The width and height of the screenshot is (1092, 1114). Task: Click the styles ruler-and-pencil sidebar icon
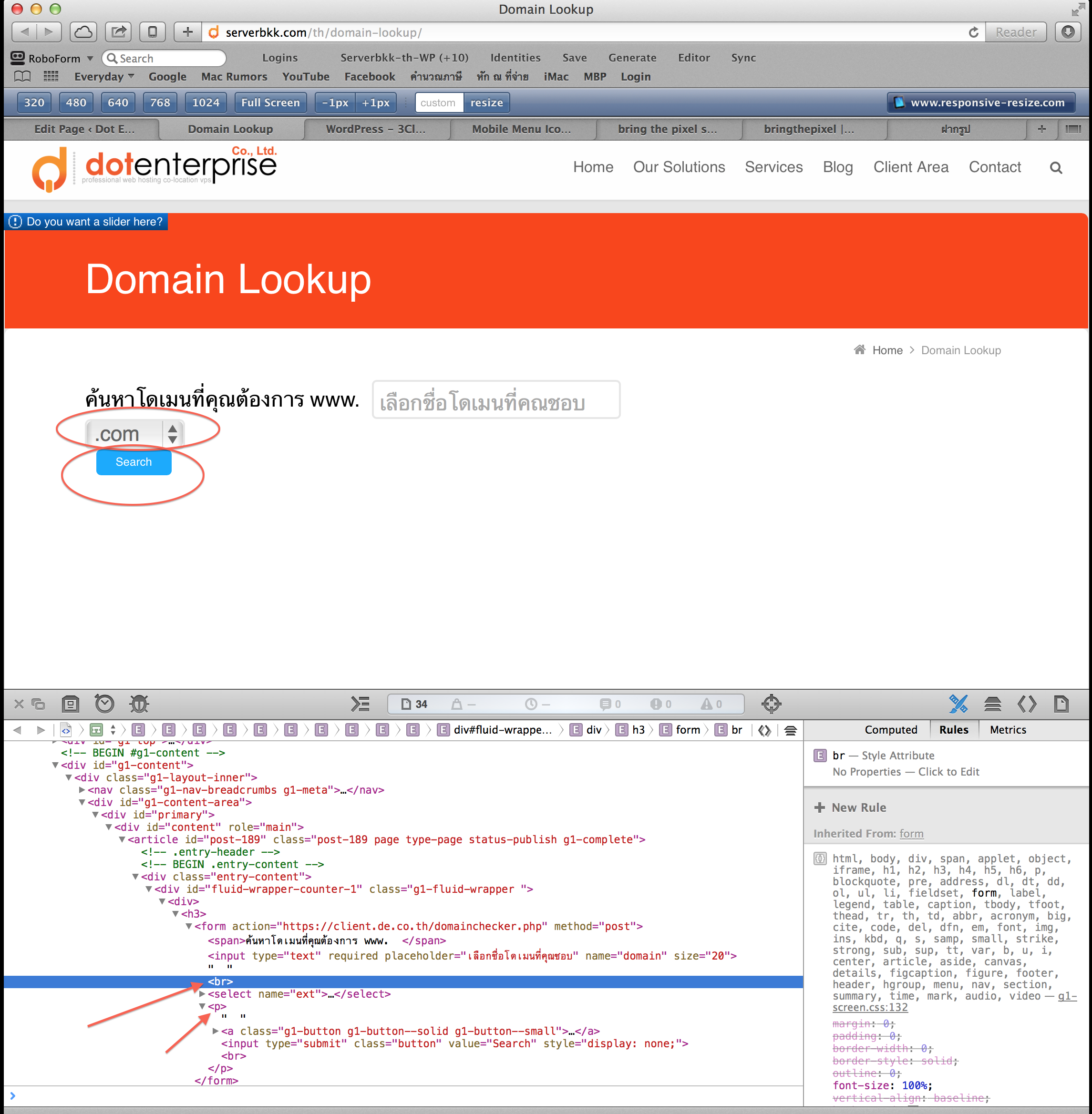click(x=958, y=704)
